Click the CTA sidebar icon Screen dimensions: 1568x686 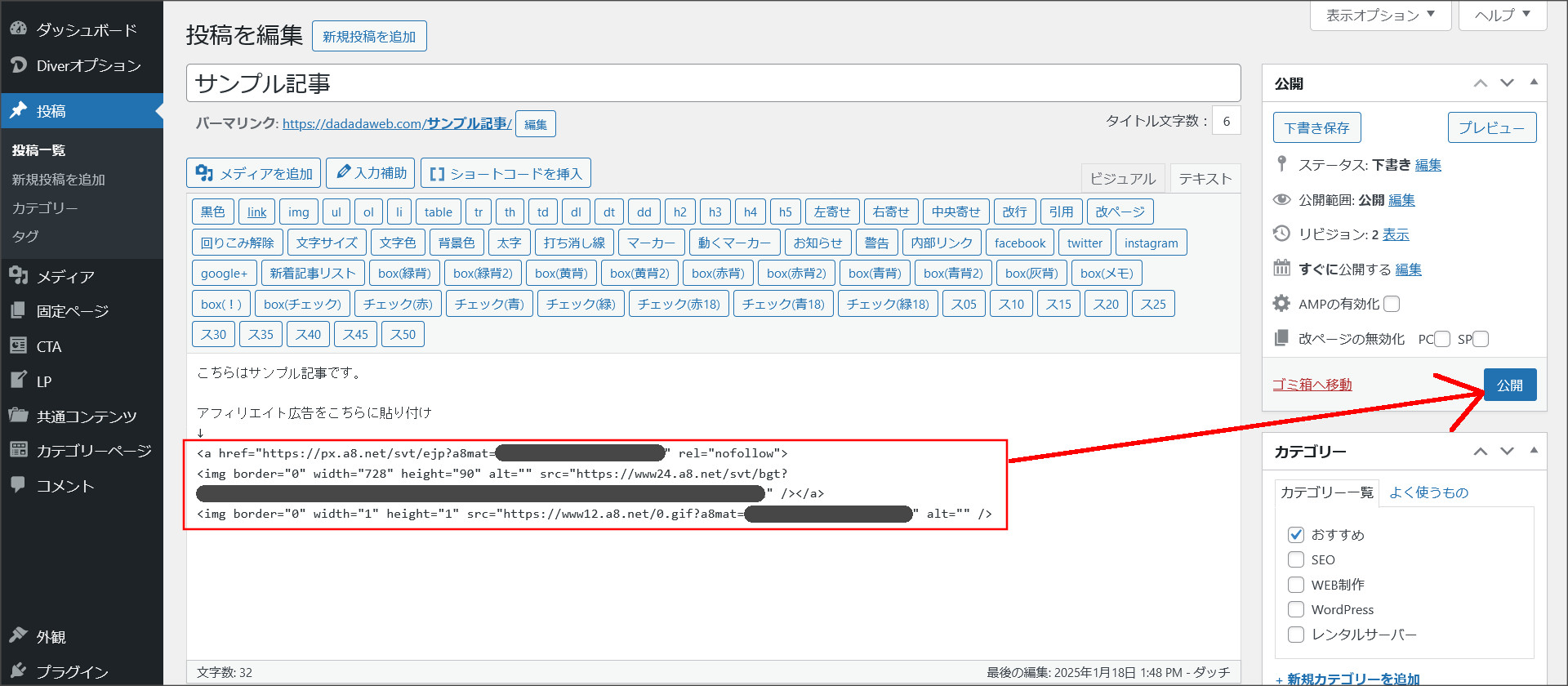[x=18, y=345]
